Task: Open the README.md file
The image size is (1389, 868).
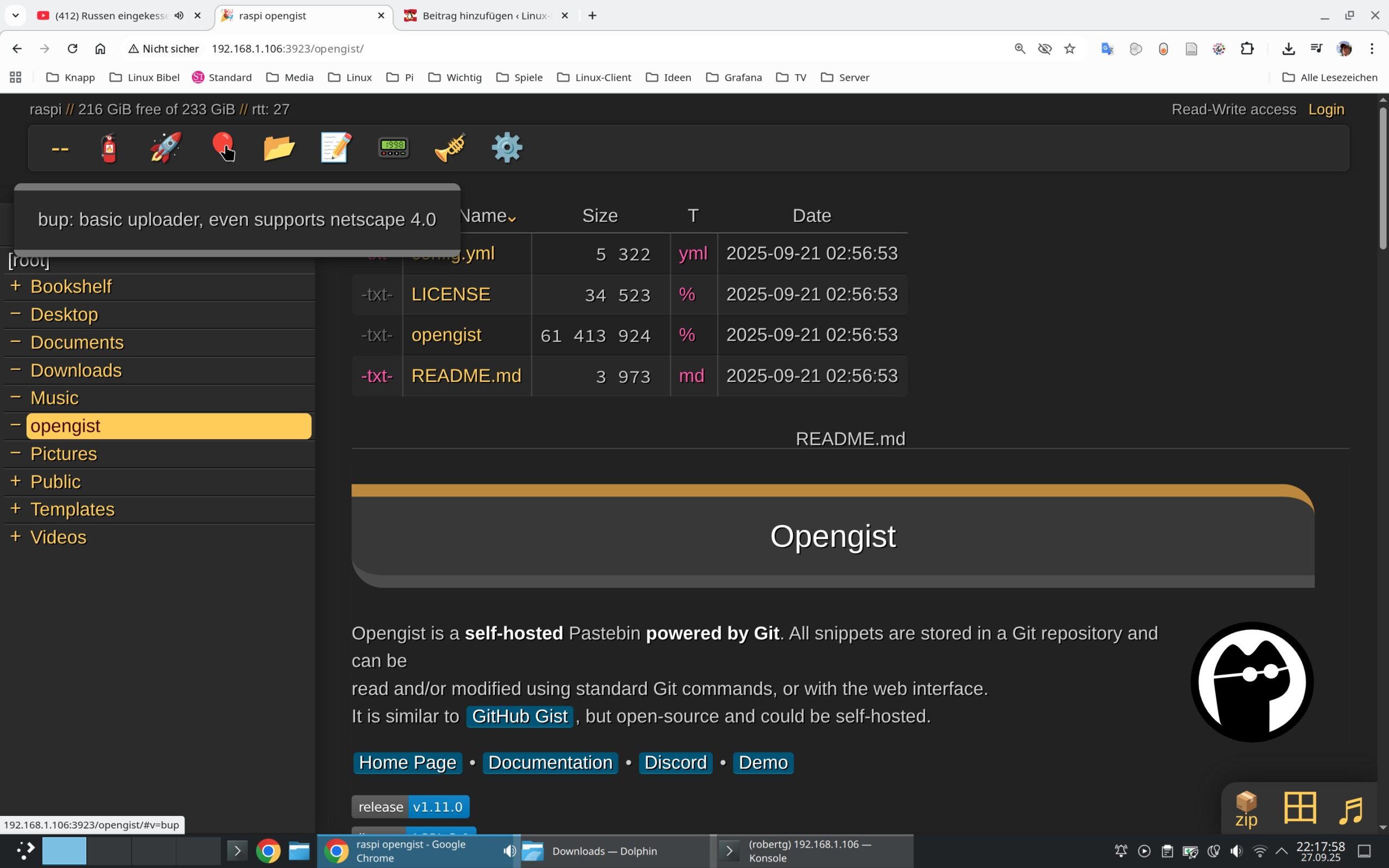Action: (466, 375)
